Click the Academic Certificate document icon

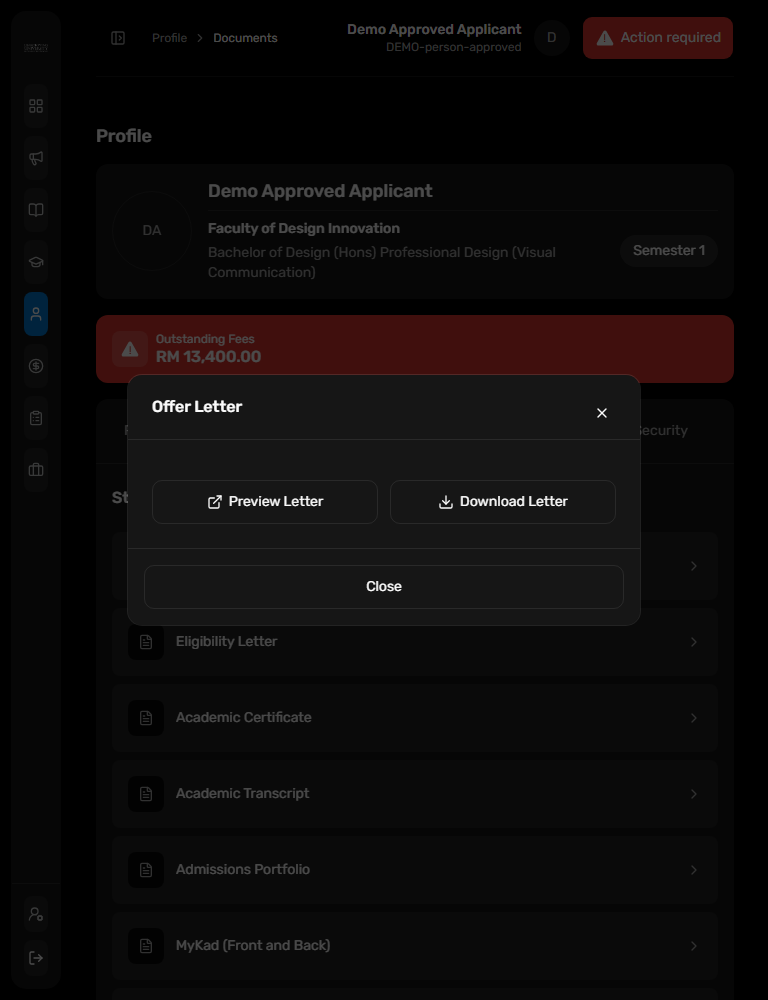coord(146,717)
